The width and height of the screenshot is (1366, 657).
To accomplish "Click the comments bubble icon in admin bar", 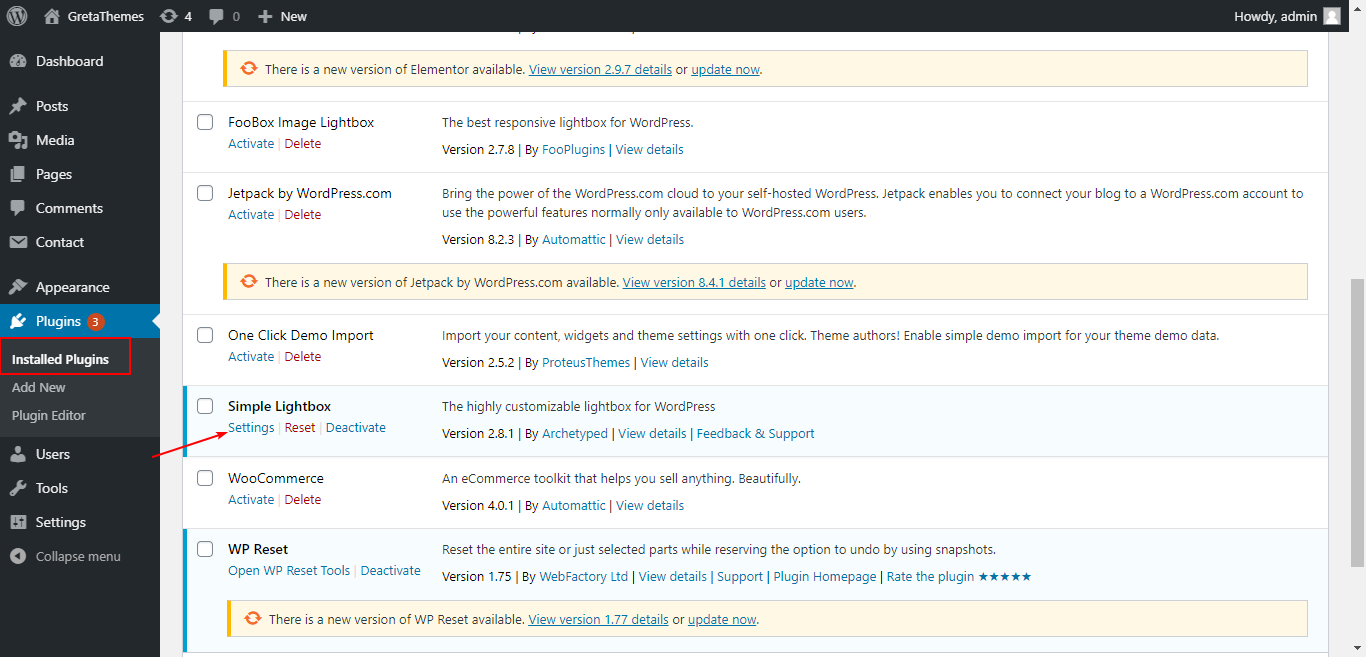I will click(x=222, y=16).
